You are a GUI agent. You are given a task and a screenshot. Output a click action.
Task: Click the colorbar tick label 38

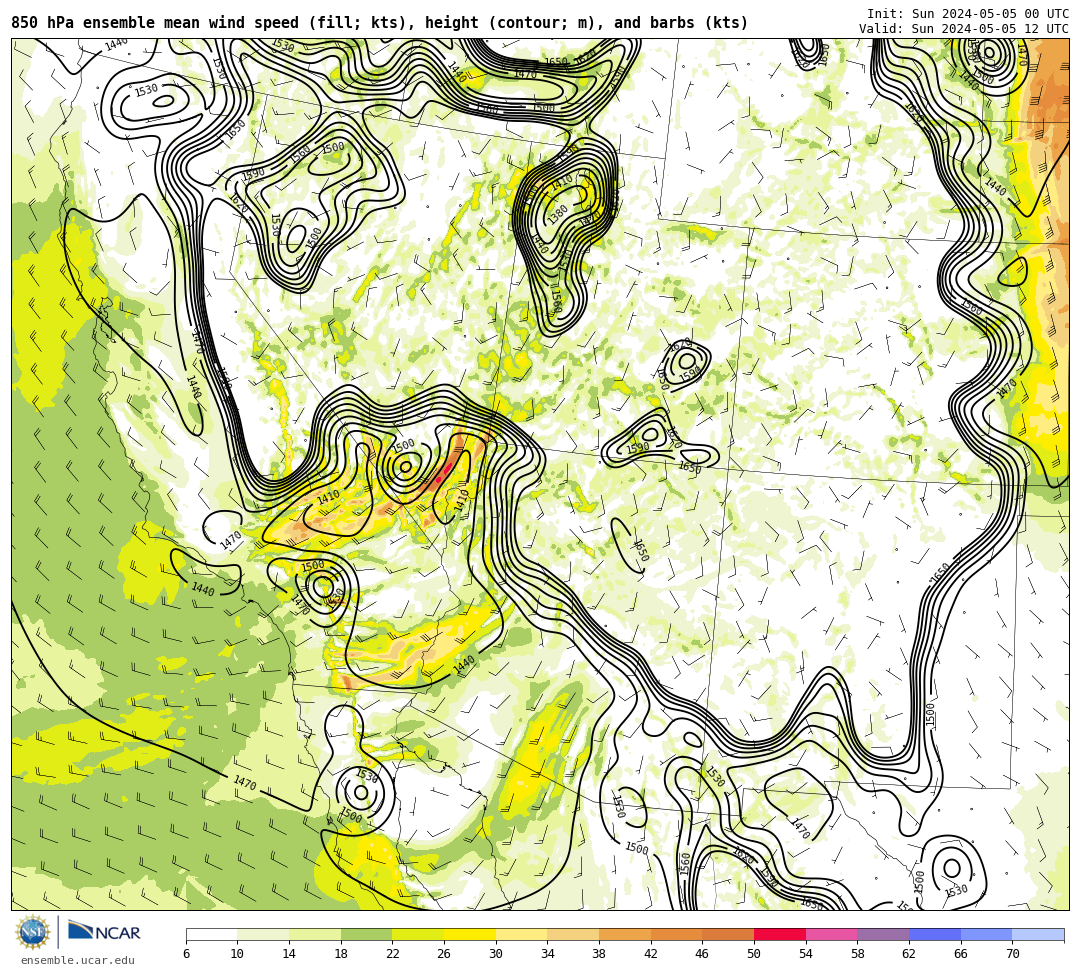pyautogui.click(x=599, y=954)
